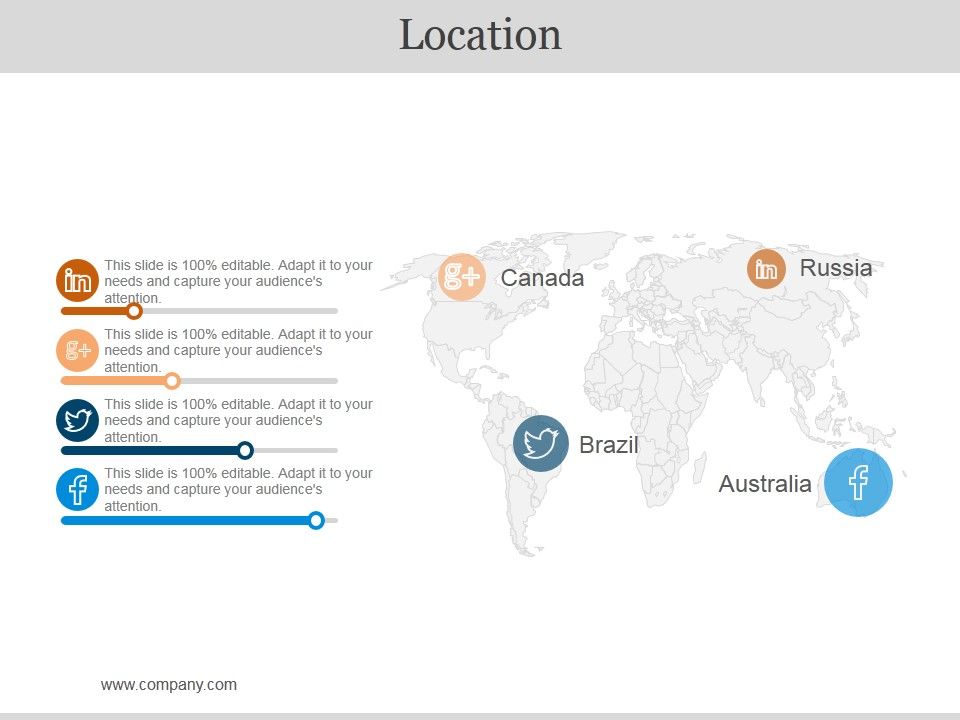Select the description text beside the Facebook icon
960x720 pixels.
tap(238, 490)
